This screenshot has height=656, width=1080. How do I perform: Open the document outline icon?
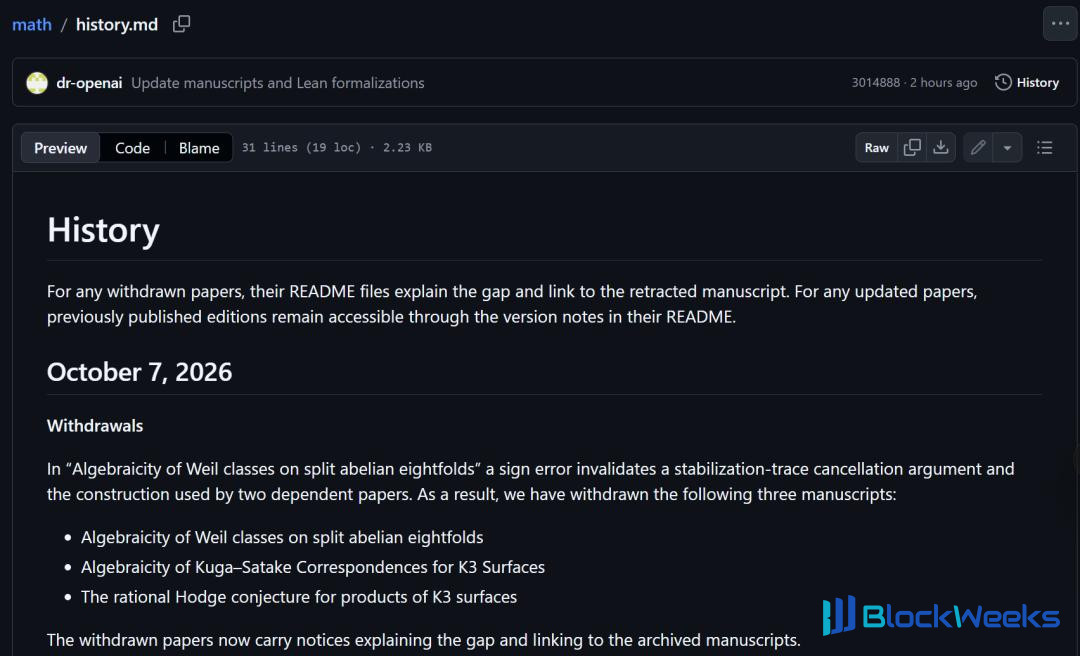pyautogui.click(x=1045, y=147)
